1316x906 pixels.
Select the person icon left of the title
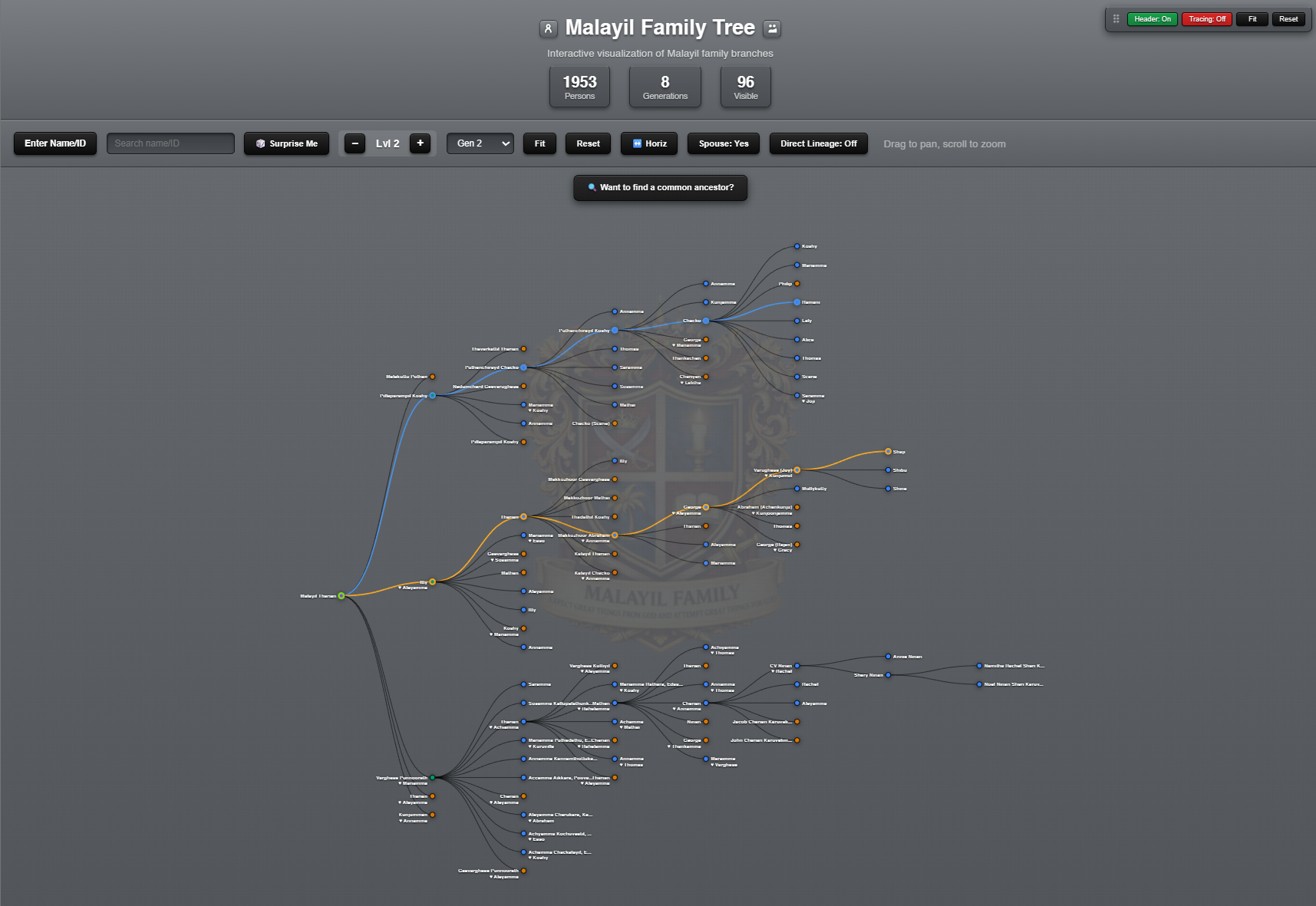click(548, 28)
